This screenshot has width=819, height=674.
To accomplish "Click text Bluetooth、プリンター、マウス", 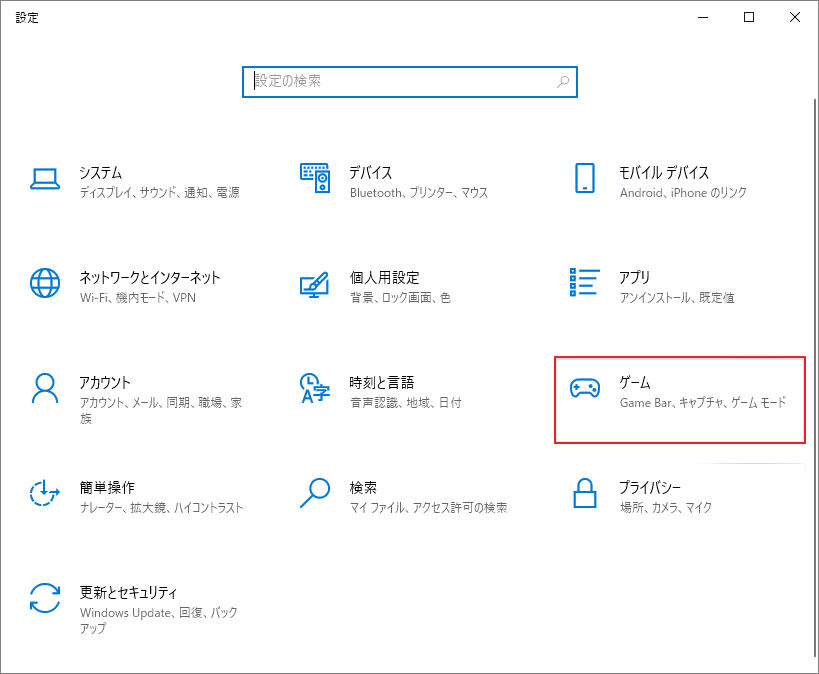I will pyautogui.click(x=419, y=193).
